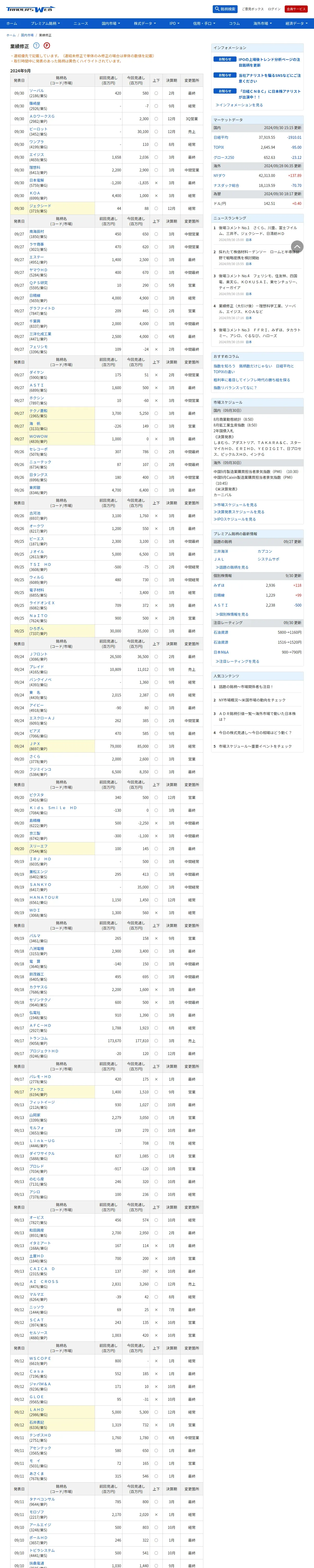Click the 国内市場 breadcrumb link
The width and height of the screenshot is (314, 1568).
pyautogui.click(x=27, y=35)
